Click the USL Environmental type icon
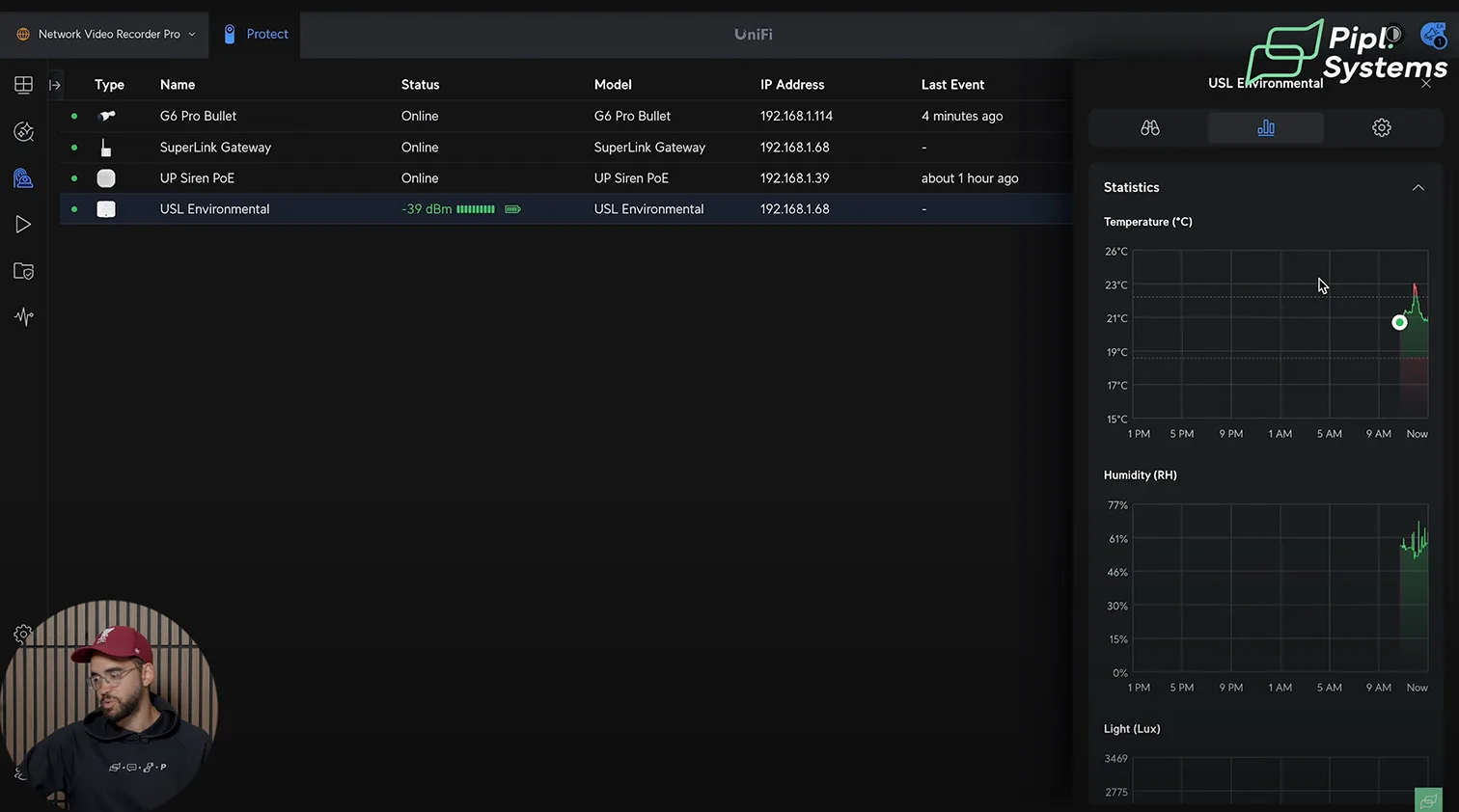Screen dimensions: 1459x812 (x=106, y=209)
